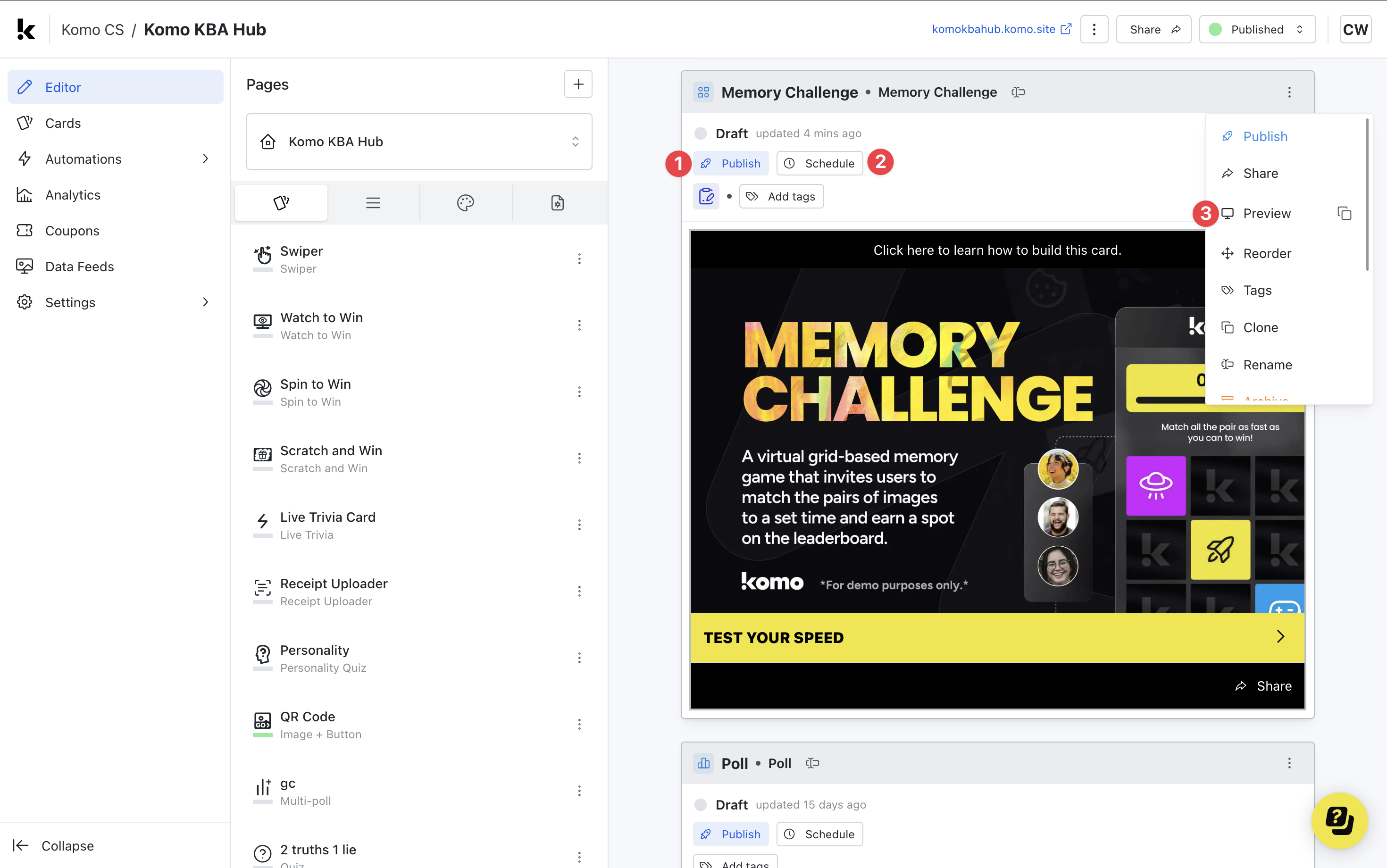Select Clone from the card menu

1260,327
